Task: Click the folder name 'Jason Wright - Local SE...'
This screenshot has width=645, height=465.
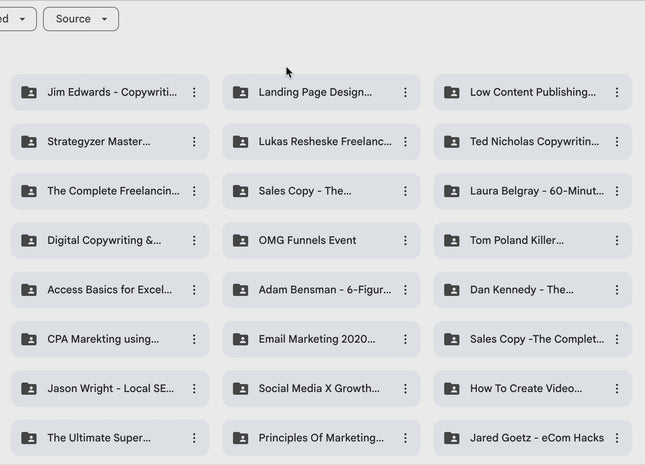Action: 110,388
